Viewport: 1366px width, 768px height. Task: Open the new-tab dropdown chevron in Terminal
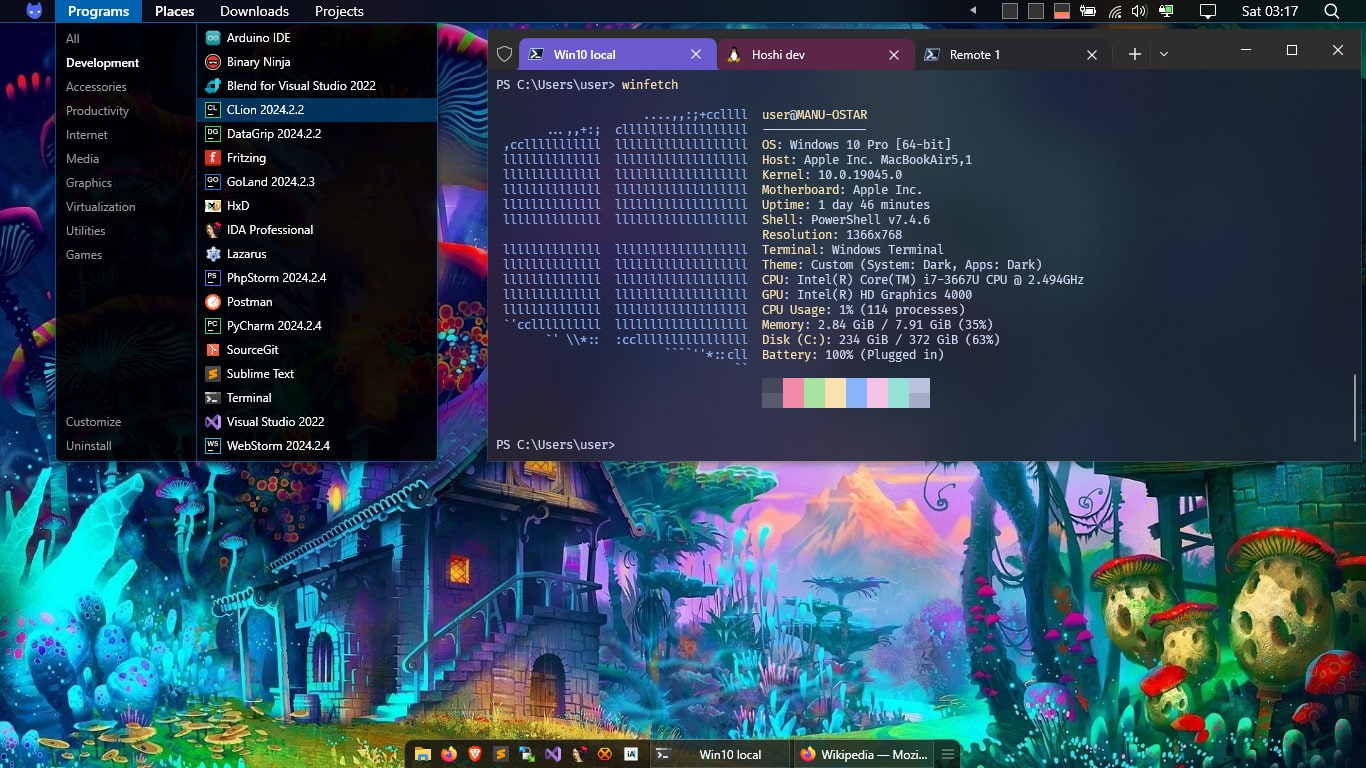coord(1163,54)
